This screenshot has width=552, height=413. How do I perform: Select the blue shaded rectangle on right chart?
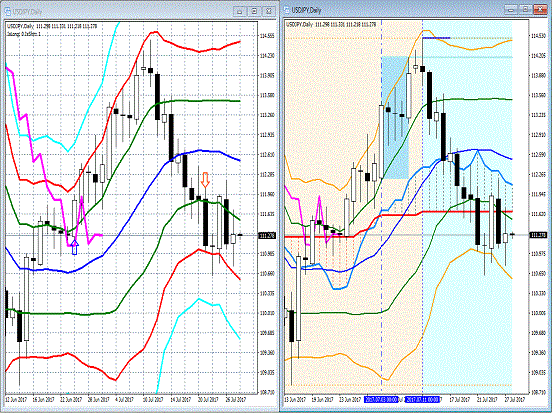pyautogui.click(x=395, y=117)
